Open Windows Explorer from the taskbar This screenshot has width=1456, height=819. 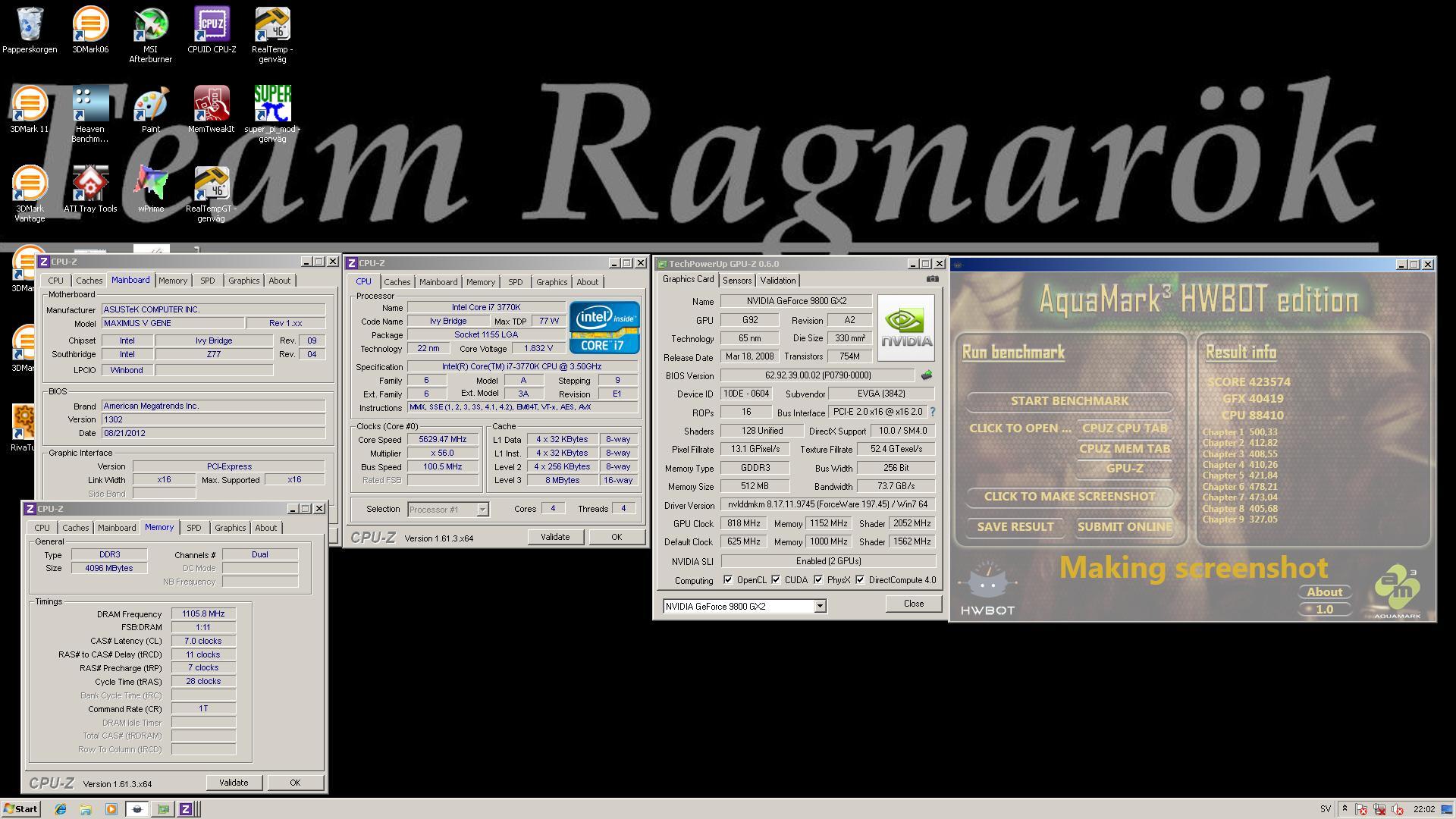pyautogui.click(x=86, y=809)
